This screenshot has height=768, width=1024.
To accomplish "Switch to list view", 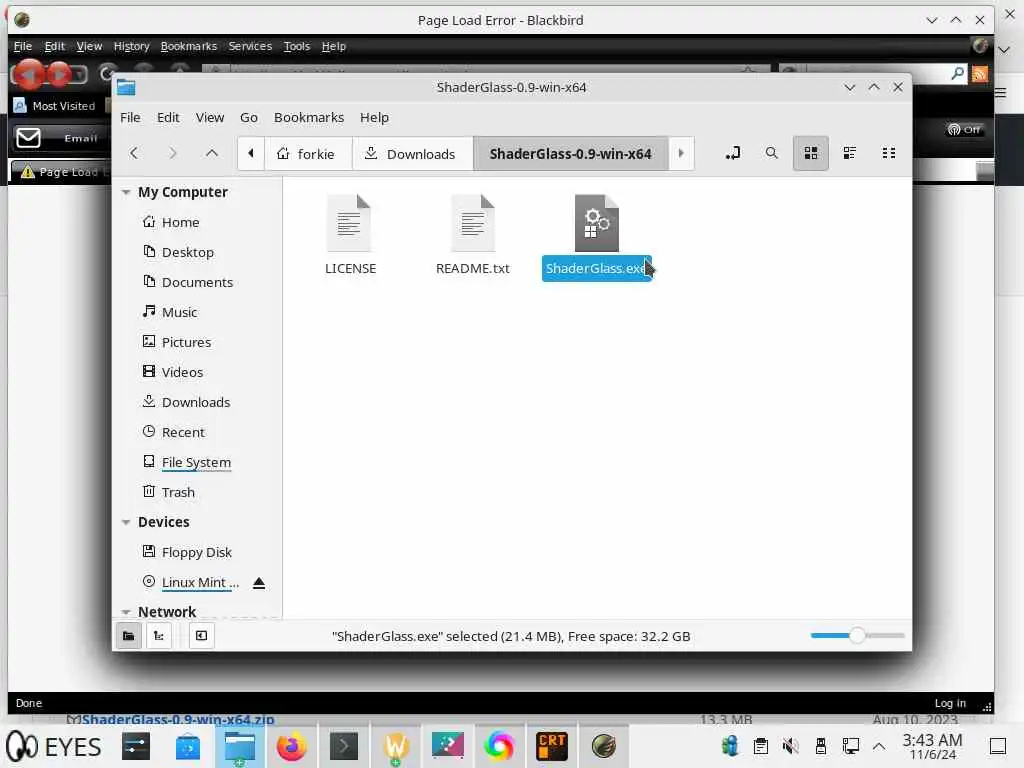I will 850,153.
